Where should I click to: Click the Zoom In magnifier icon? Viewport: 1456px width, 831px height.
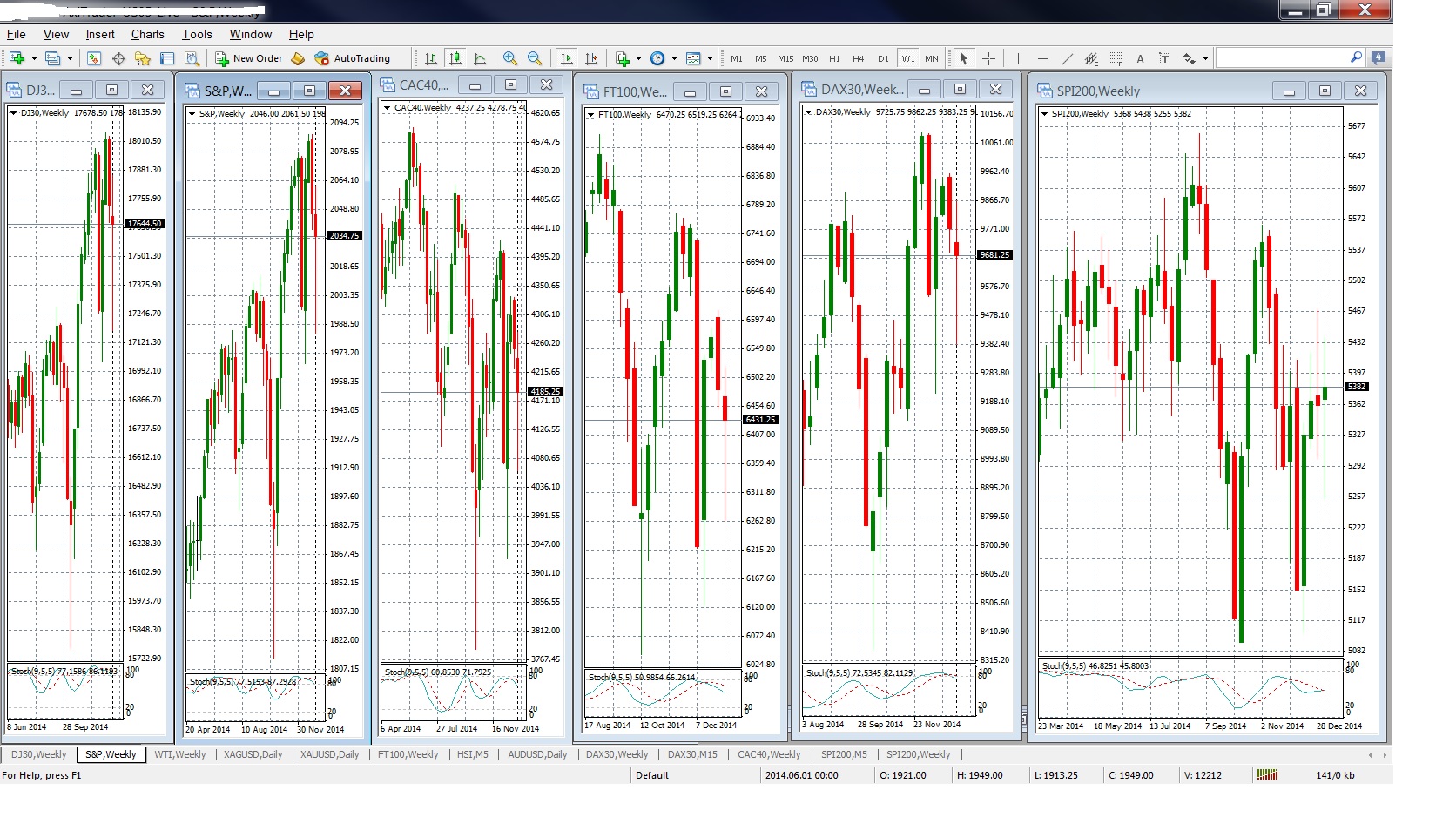510,58
